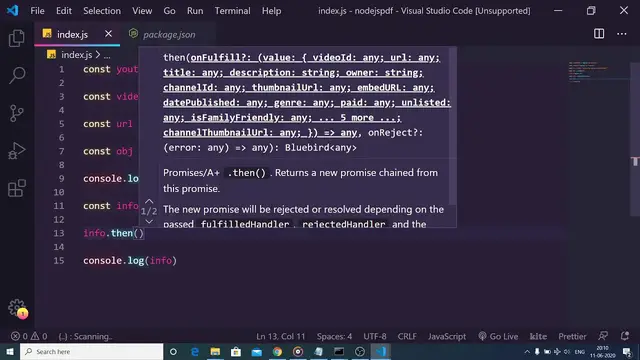Click the VS Code taskbar icon
This screenshot has height=360, width=640.
[380, 351]
